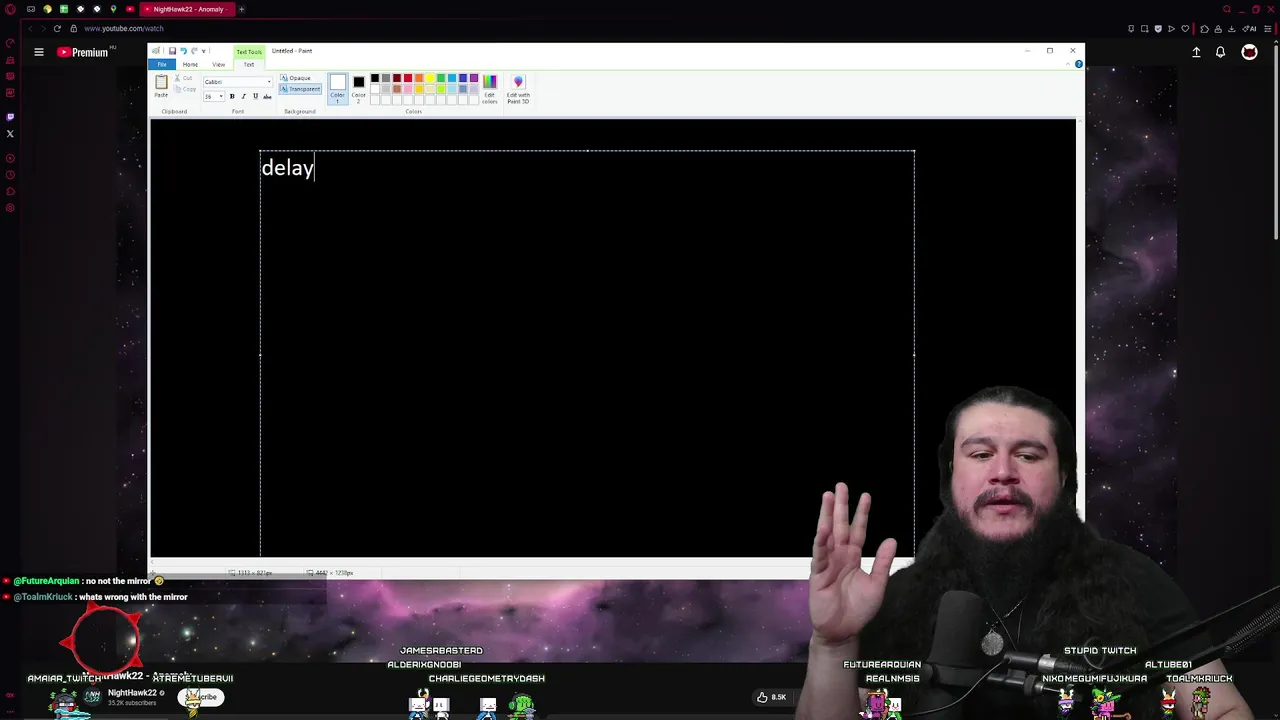The height and width of the screenshot is (720, 1280).
Task: Open a new browser tab with the plus button
Action: click(x=241, y=9)
